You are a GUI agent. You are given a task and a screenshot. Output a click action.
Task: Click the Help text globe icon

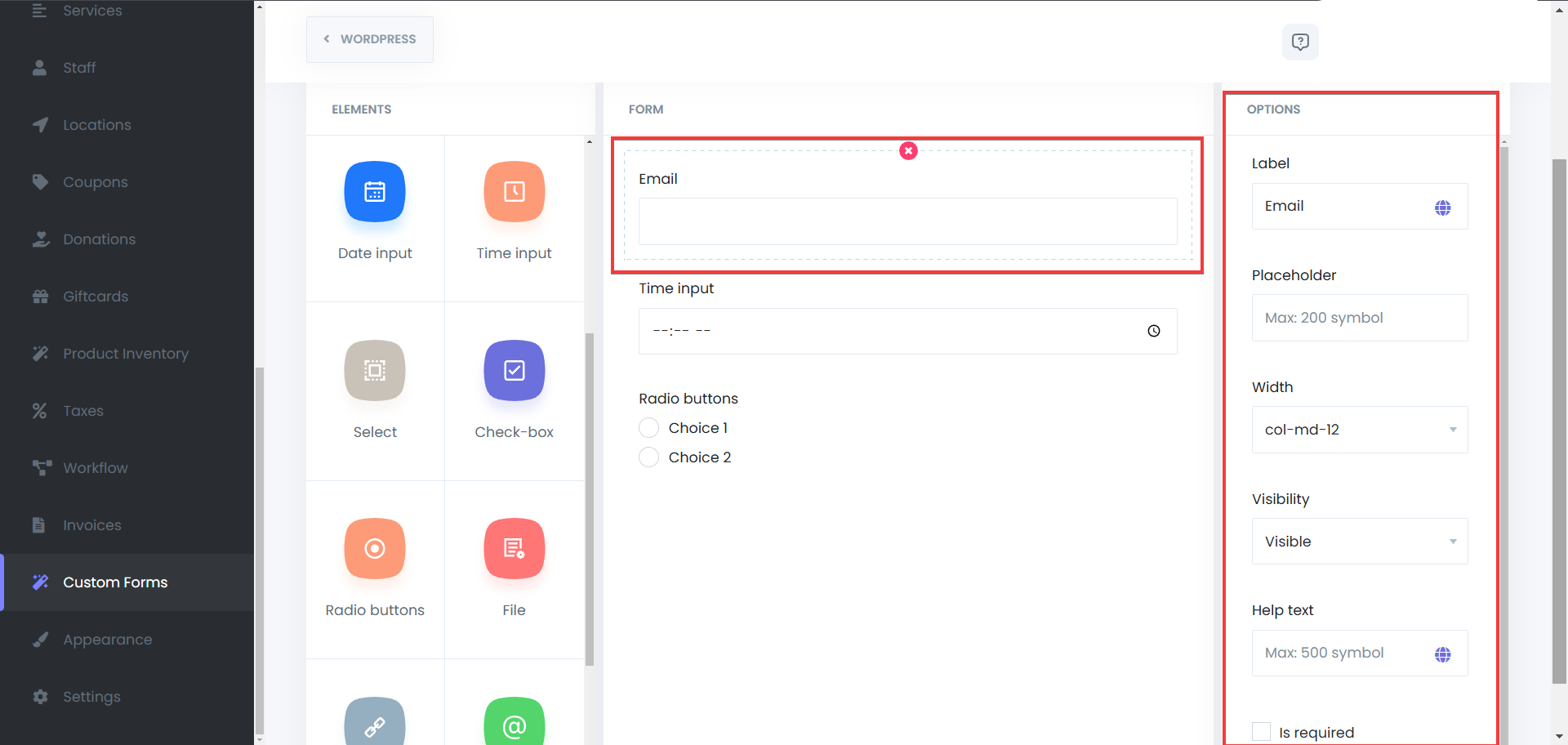click(1442, 654)
